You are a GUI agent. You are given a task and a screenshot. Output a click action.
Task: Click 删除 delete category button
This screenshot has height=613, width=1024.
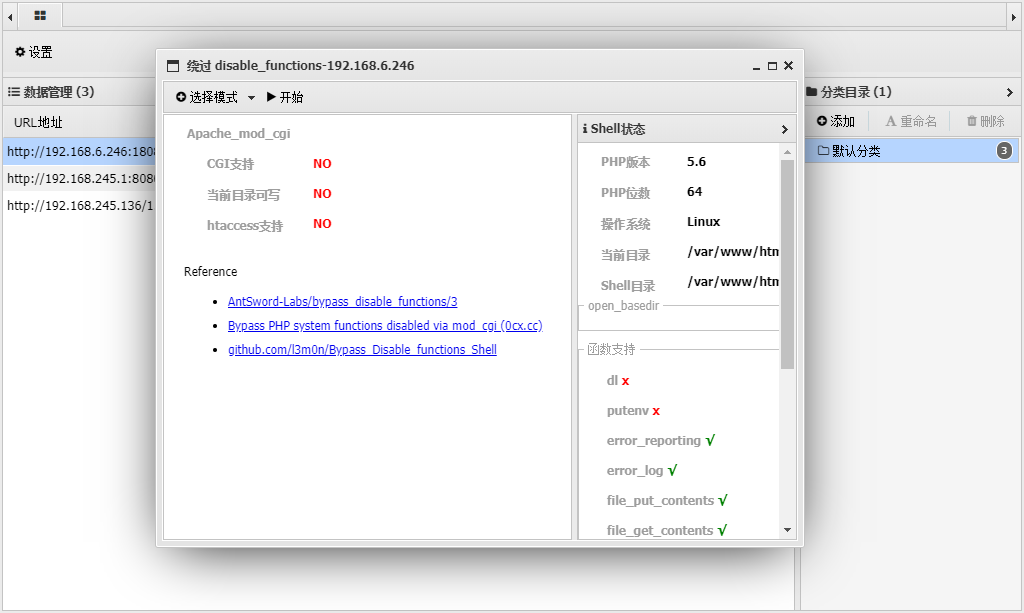[x=985, y=121]
